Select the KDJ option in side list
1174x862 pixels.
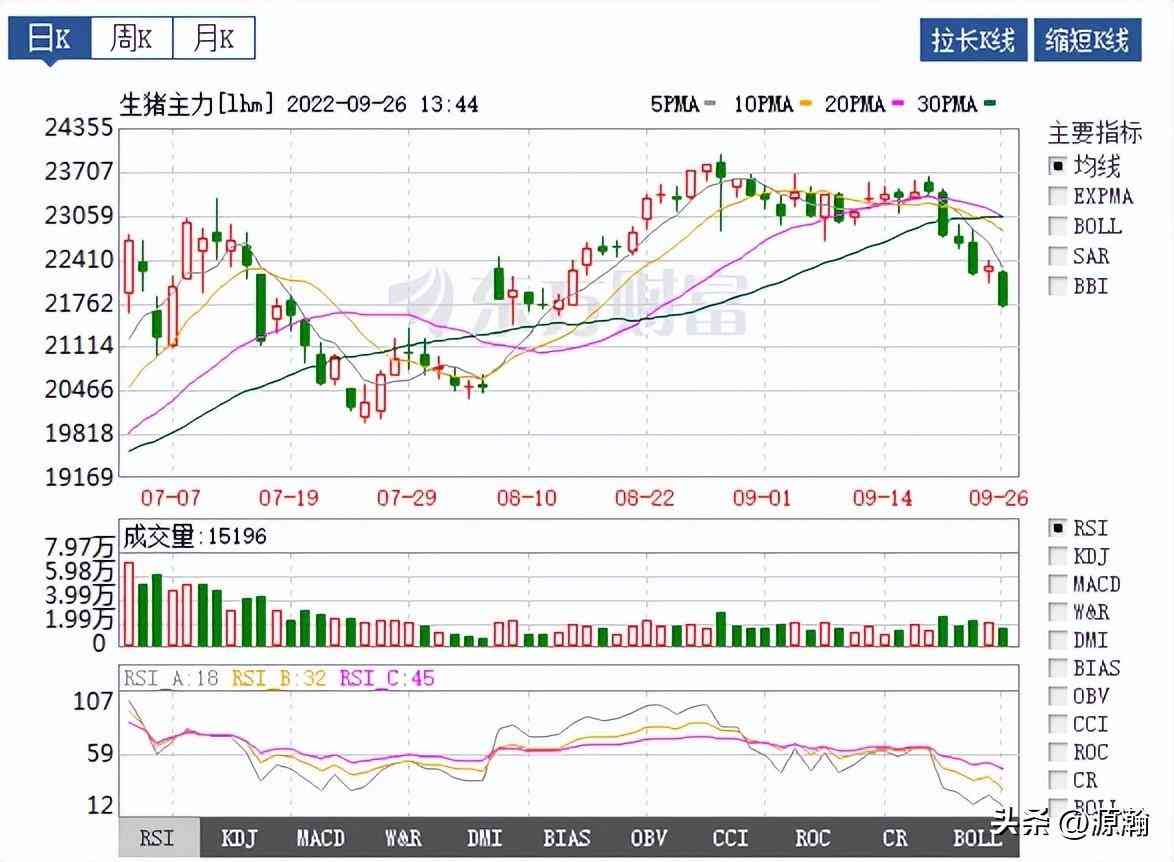[x=1057, y=556]
